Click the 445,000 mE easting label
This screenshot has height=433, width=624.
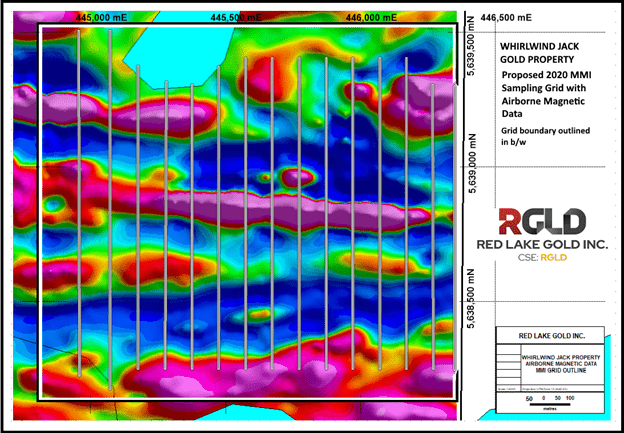(101, 18)
